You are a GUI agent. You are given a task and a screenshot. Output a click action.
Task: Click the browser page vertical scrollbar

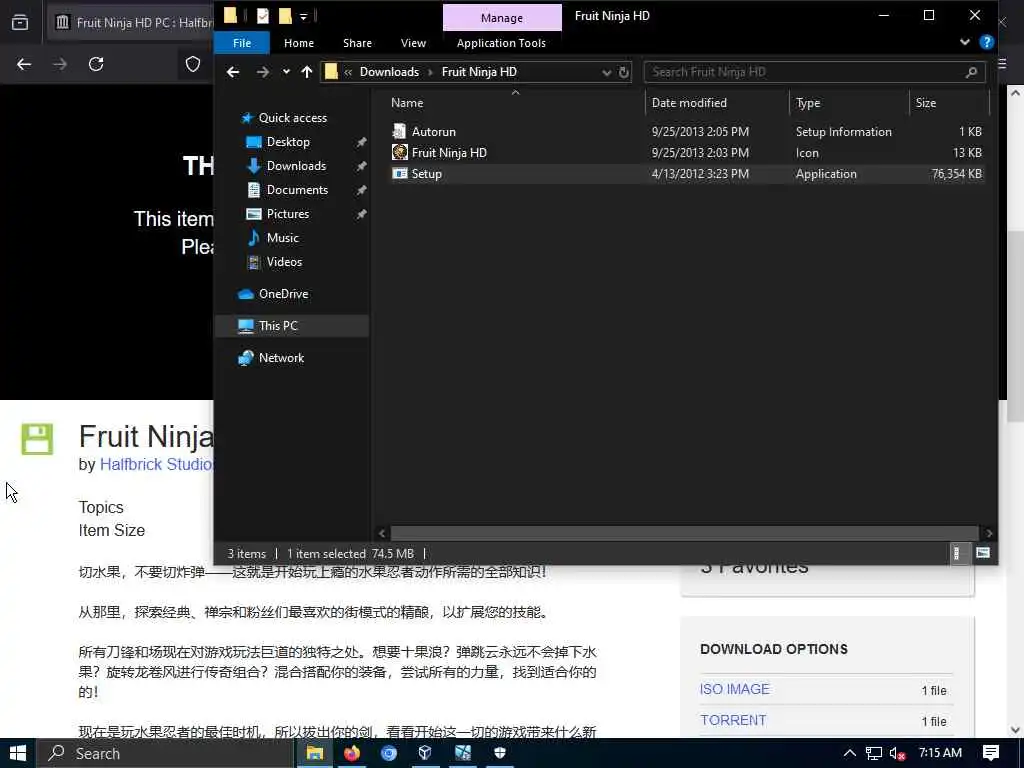click(1015, 327)
